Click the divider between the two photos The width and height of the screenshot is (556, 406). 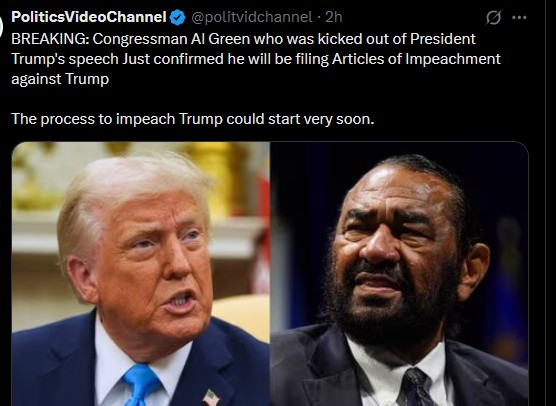pyautogui.click(x=270, y=274)
